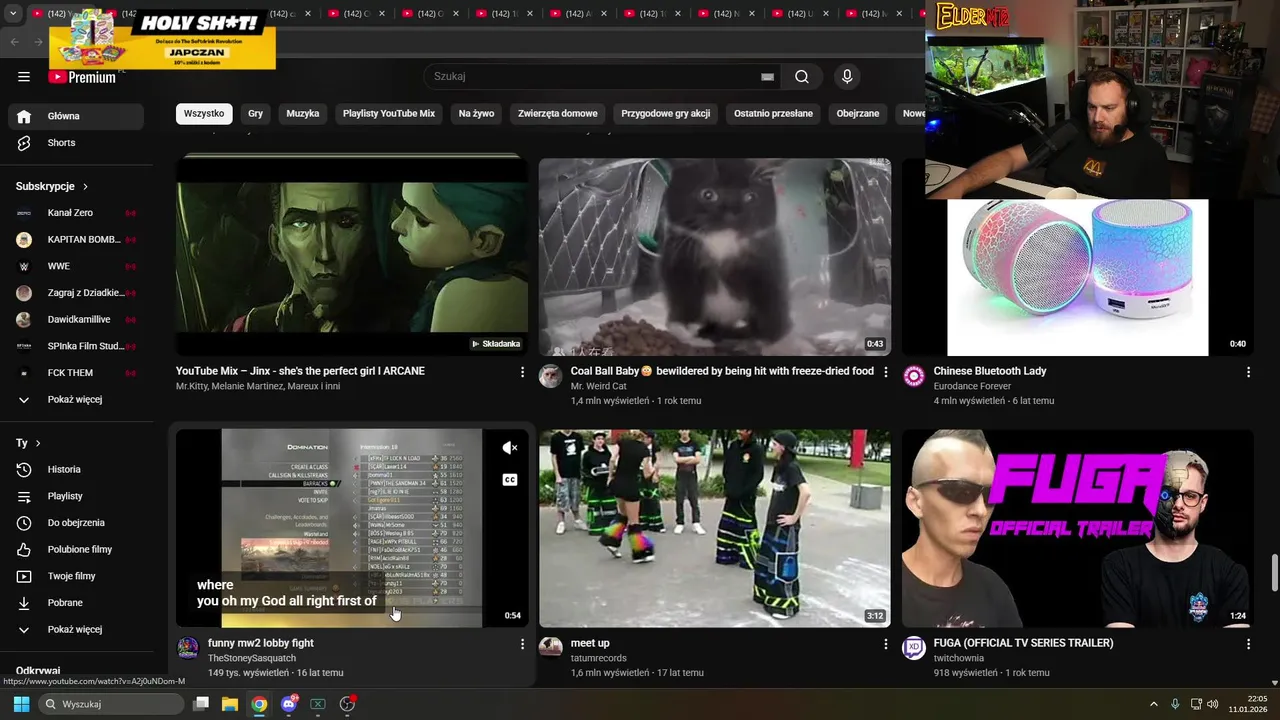Open SPInka Film Stud... subscription channel
This screenshot has width=1280, height=720.
point(76,346)
